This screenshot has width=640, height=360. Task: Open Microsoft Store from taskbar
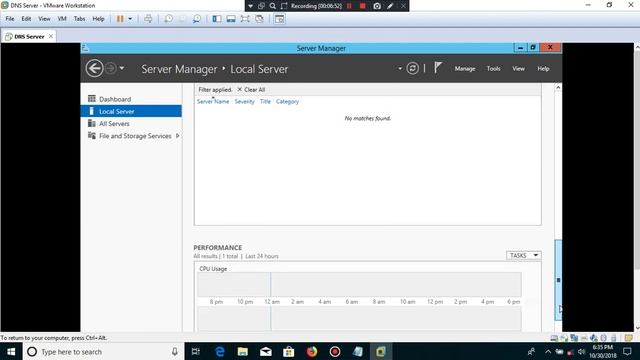pyautogui.click(x=289, y=351)
